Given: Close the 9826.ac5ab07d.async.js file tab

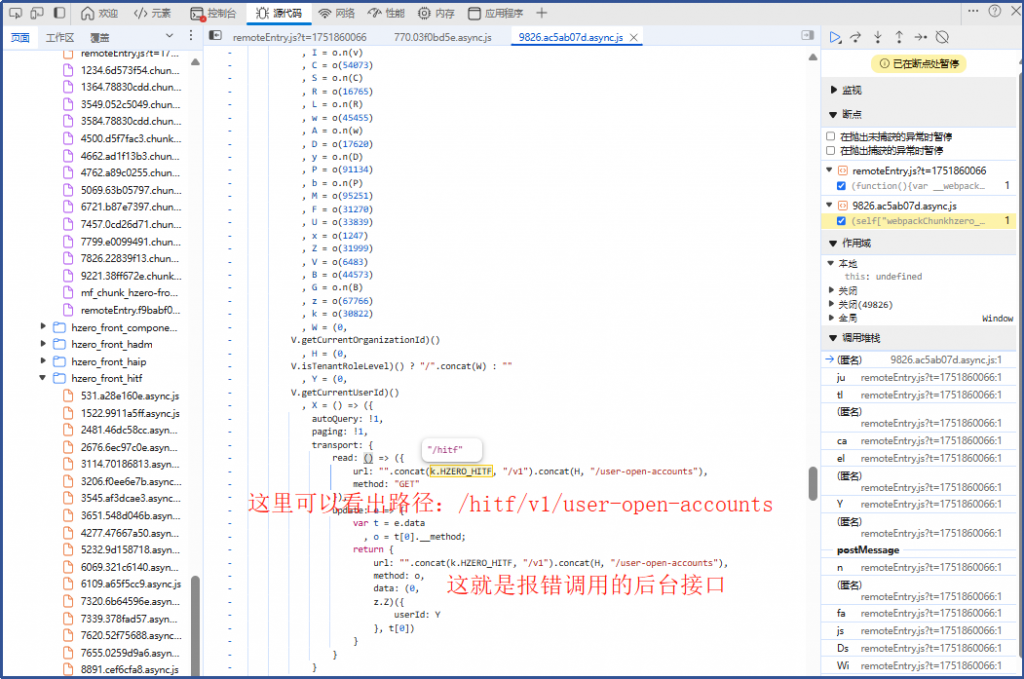Looking at the screenshot, I should [632, 37].
